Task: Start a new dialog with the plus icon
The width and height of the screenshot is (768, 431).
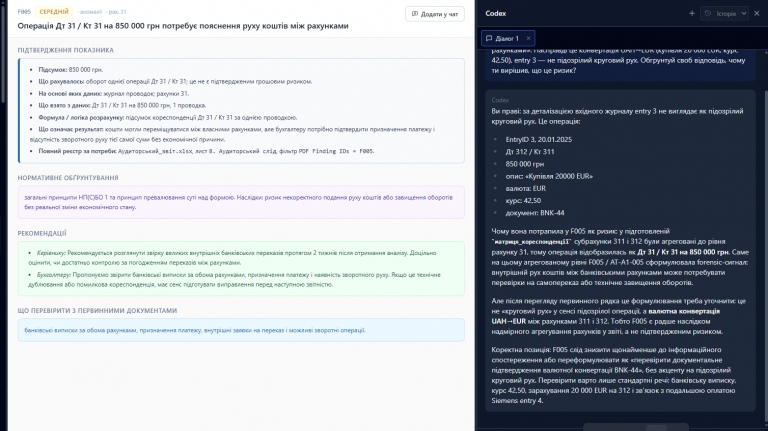Action: [692, 14]
